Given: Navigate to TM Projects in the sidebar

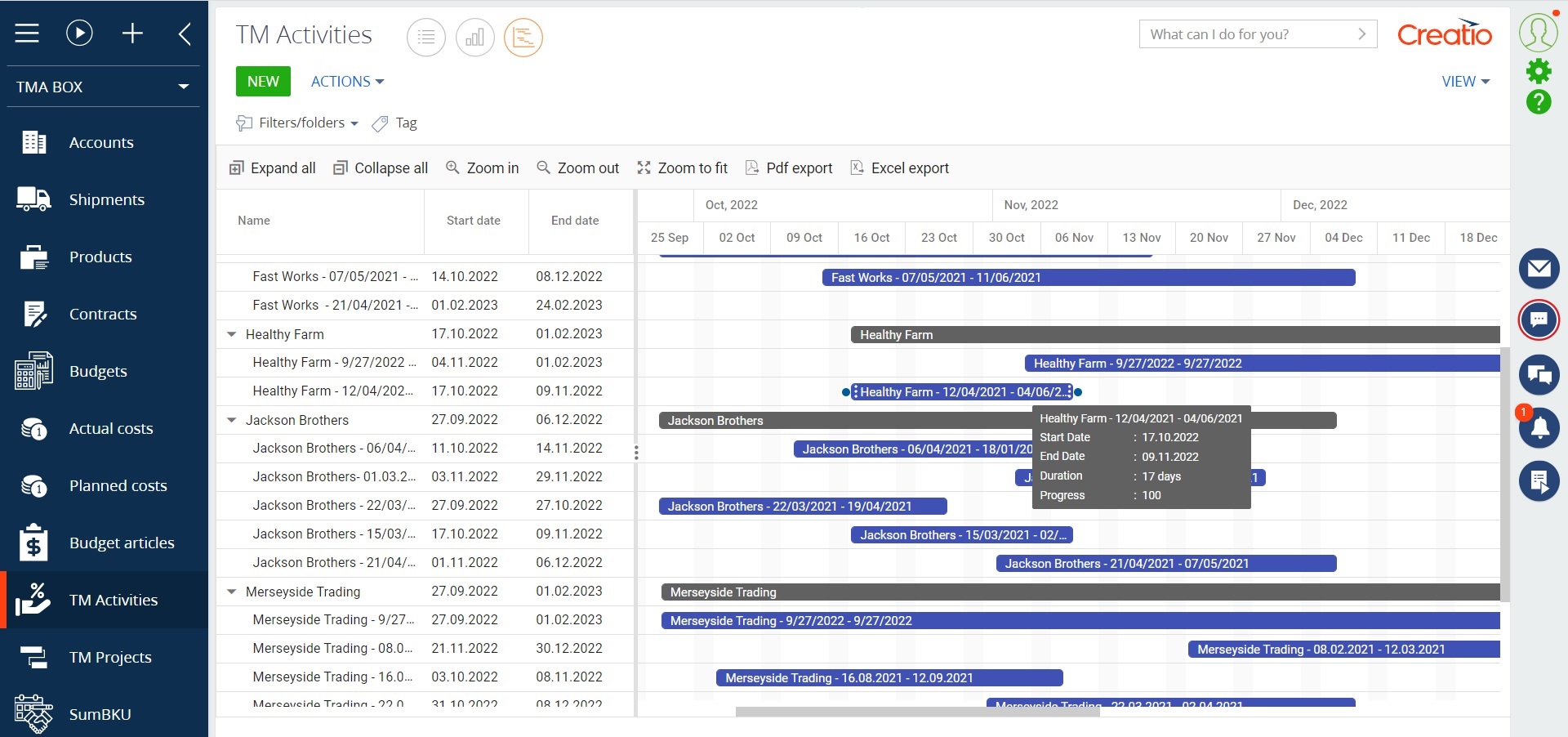Looking at the screenshot, I should (x=109, y=657).
